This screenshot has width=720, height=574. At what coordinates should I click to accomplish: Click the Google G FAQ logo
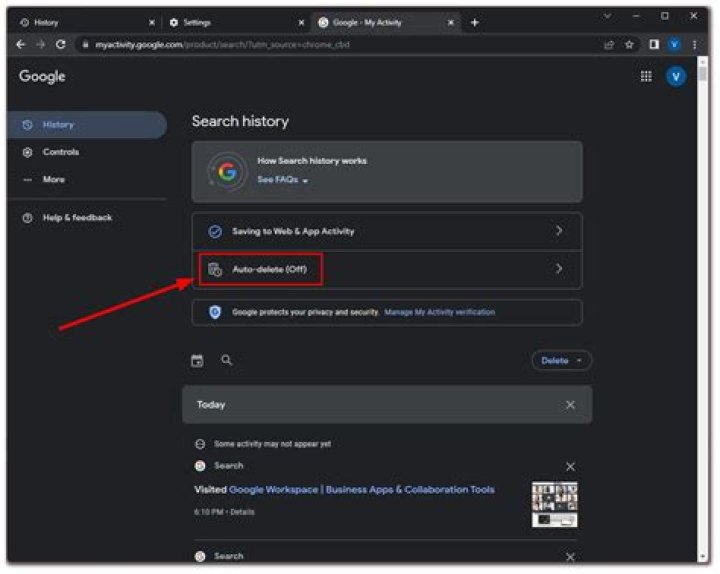[227, 172]
